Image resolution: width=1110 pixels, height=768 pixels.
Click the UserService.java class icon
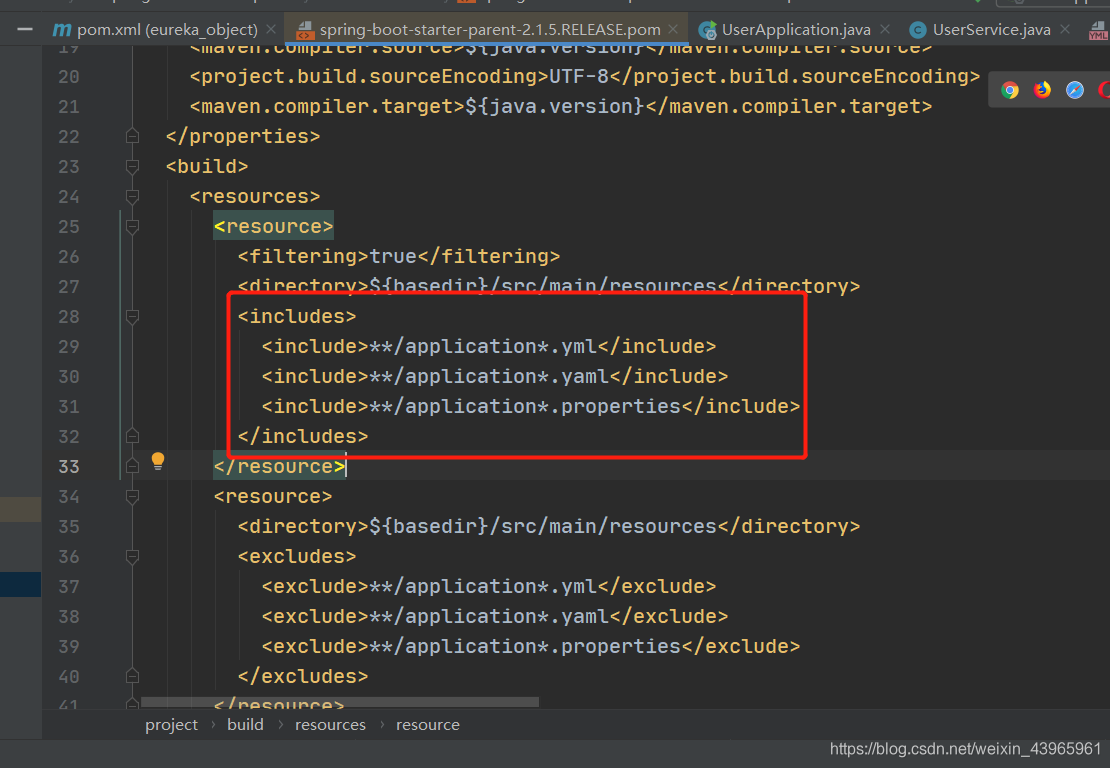point(917,30)
